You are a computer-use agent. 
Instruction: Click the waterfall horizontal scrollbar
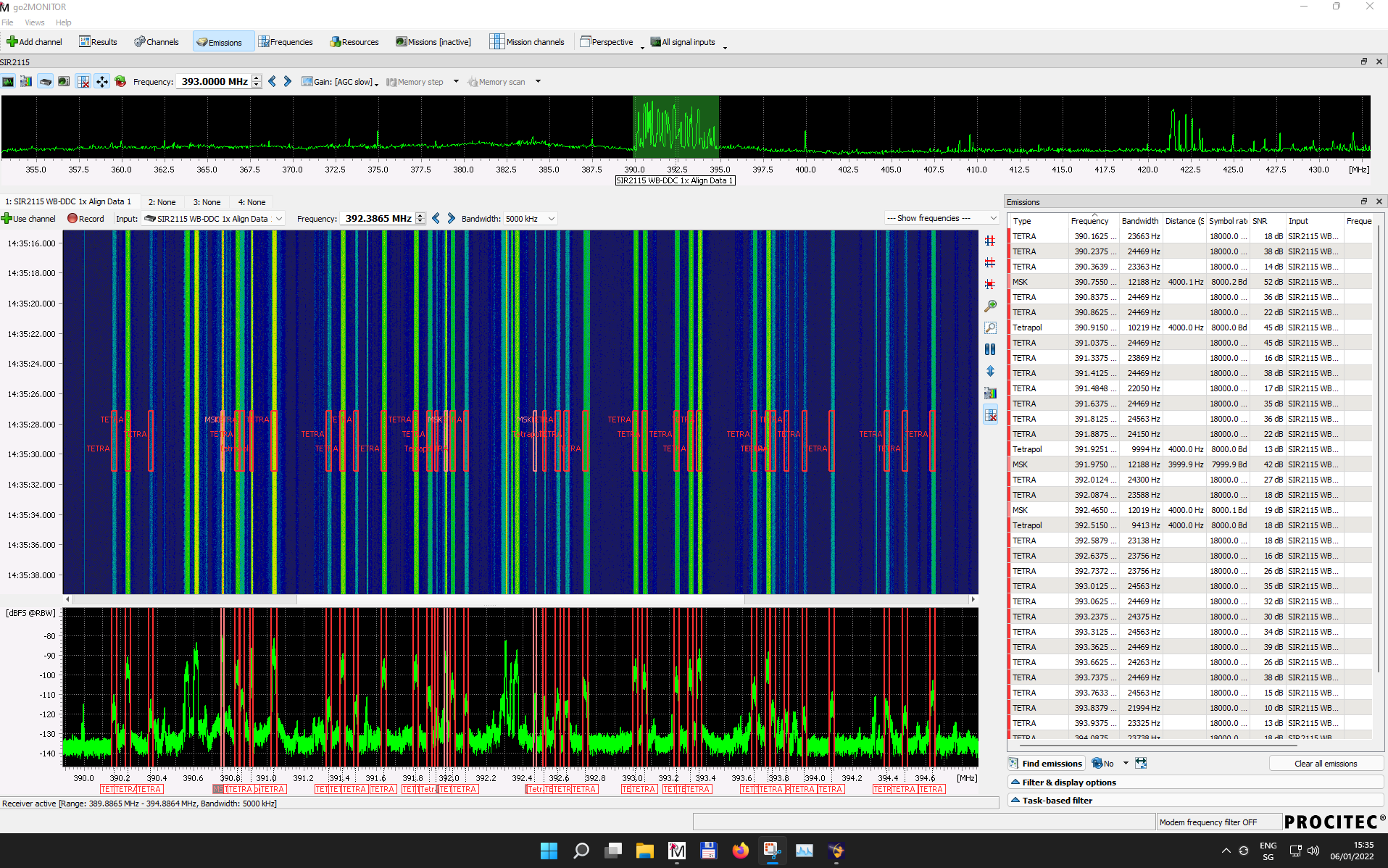coord(520,599)
